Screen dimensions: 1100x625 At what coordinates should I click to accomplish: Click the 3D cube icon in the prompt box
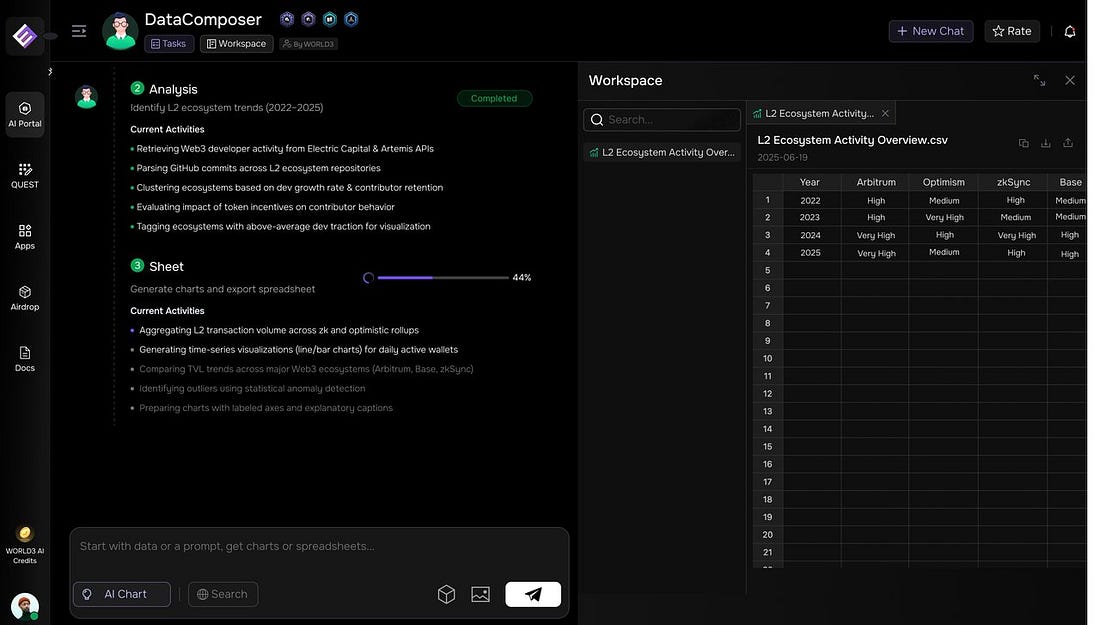pyautogui.click(x=447, y=594)
